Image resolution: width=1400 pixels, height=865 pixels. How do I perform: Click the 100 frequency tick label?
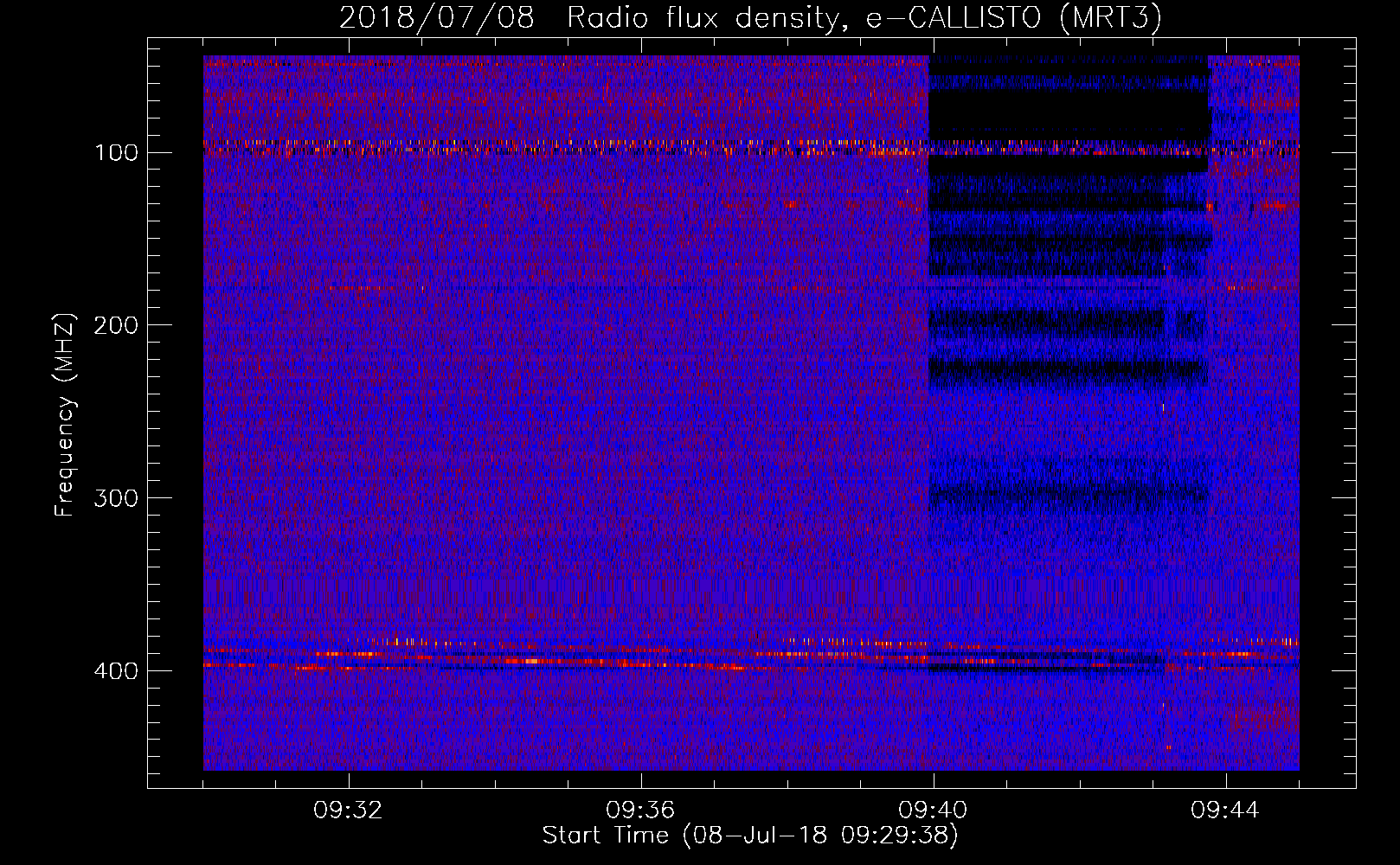pos(116,153)
